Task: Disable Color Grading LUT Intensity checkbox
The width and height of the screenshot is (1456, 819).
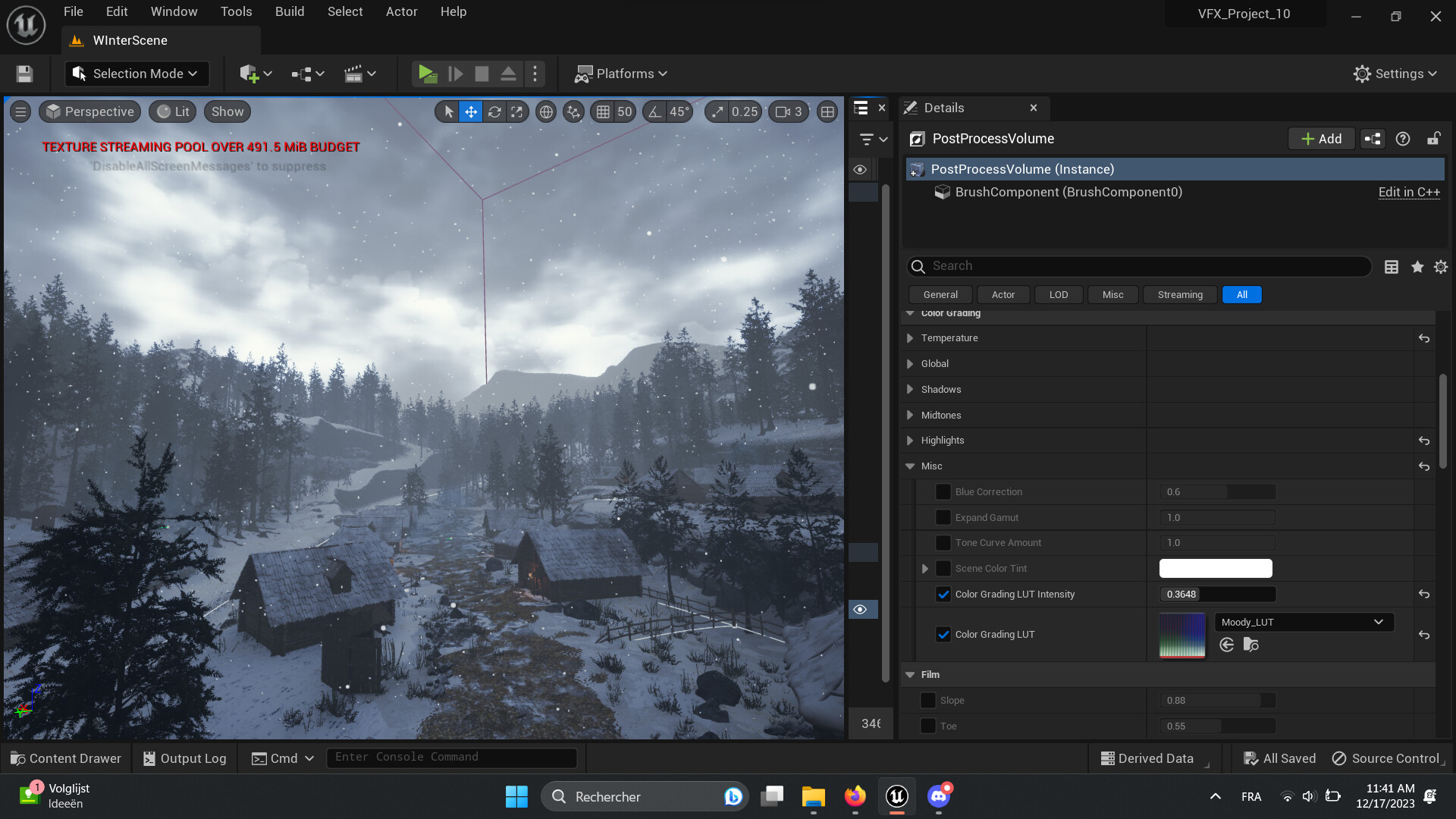Action: point(943,594)
